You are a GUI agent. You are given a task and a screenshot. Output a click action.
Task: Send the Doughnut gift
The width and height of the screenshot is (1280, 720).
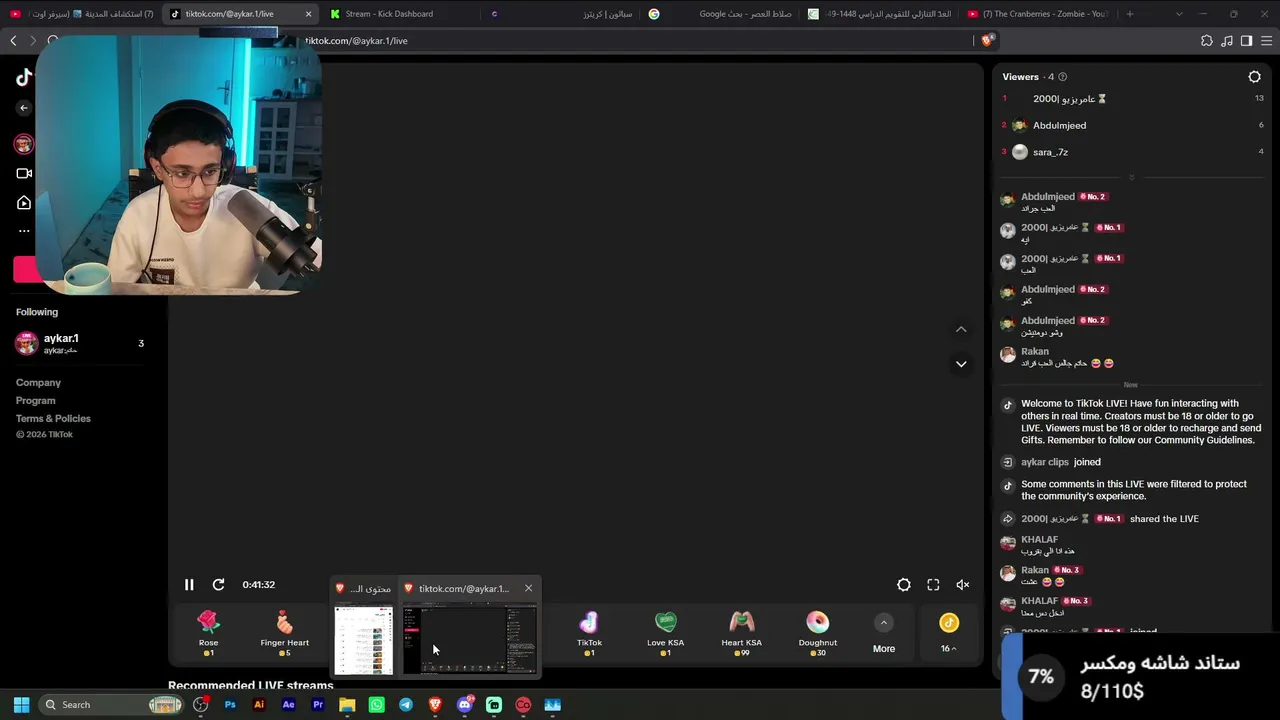point(818,634)
